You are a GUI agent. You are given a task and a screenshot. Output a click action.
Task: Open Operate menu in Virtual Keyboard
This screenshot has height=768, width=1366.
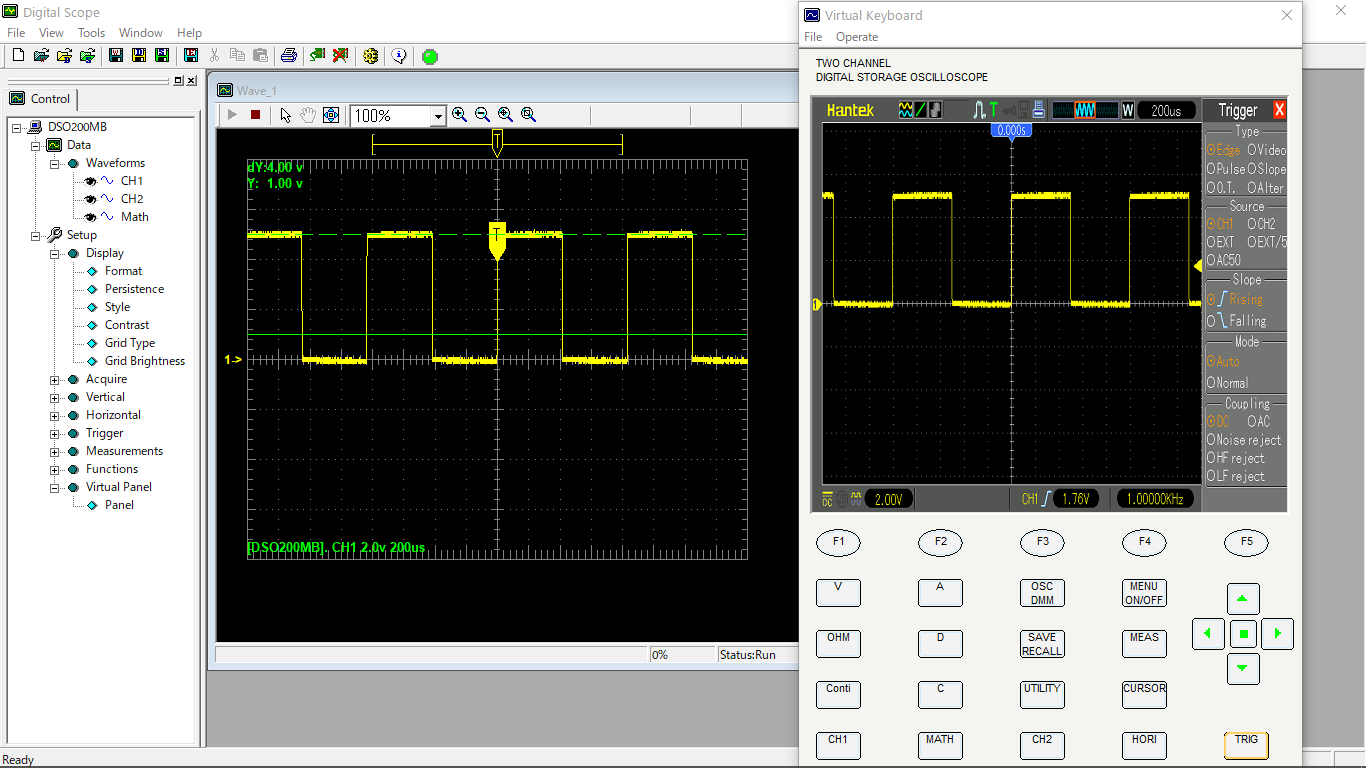[857, 37]
